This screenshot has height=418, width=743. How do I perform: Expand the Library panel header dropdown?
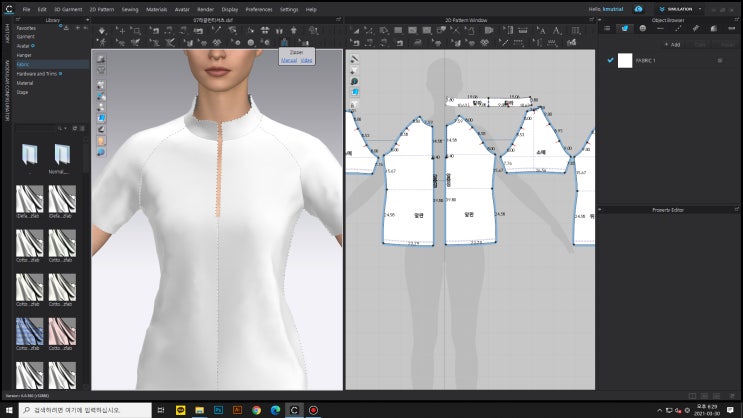pyautogui.click(x=89, y=19)
